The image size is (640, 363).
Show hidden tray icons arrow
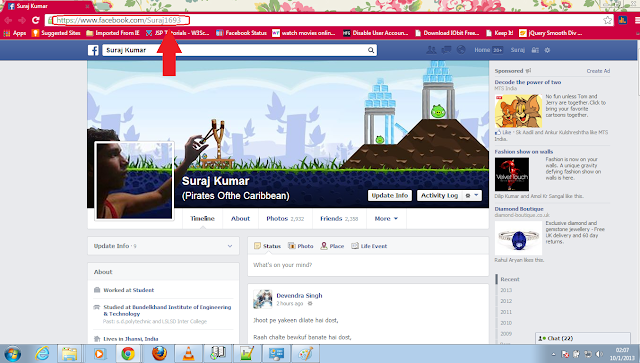(553, 354)
